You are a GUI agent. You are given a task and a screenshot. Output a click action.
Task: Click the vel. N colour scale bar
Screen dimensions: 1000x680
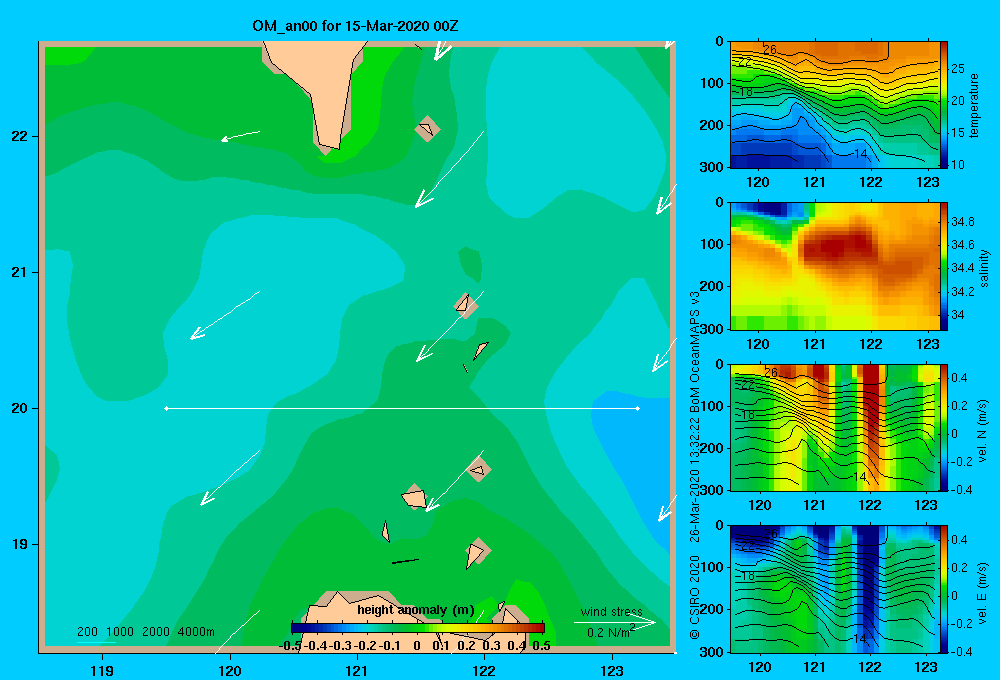coord(944,427)
